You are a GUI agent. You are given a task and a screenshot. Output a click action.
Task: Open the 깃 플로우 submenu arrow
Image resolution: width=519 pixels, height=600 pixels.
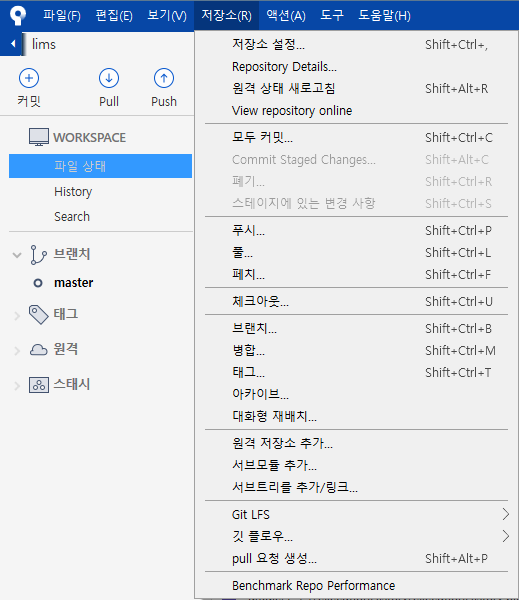[x=506, y=536]
